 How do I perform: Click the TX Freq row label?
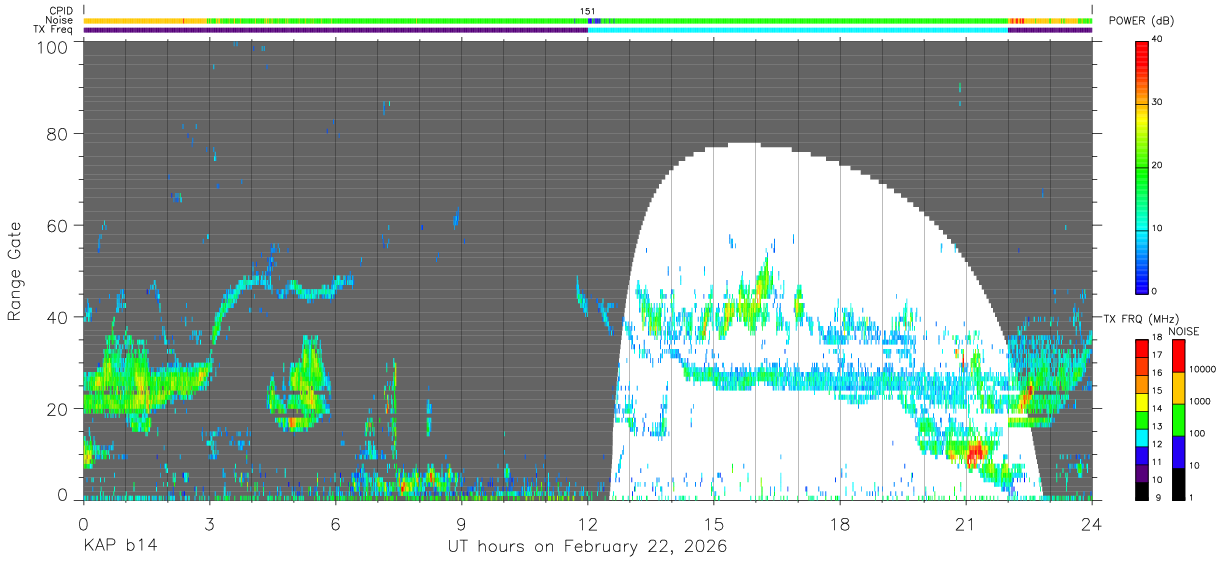55,30
